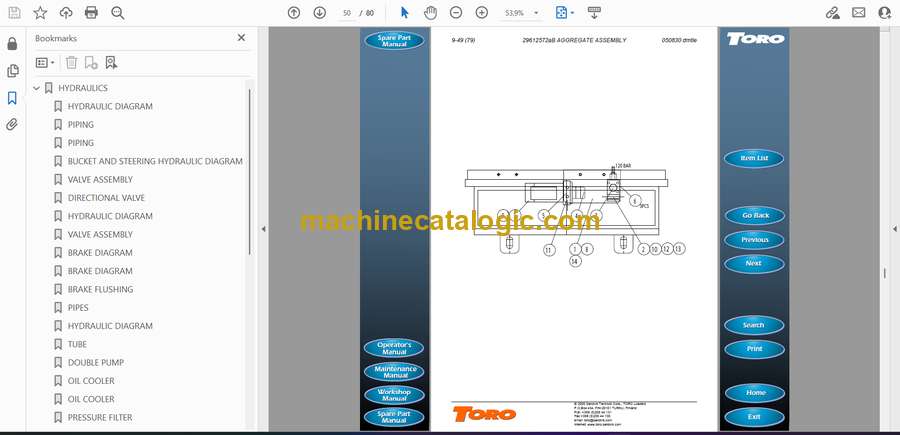Screen dimensions: 900x435
Task: Click the manual's Print button
Action: tap(754, 349)
